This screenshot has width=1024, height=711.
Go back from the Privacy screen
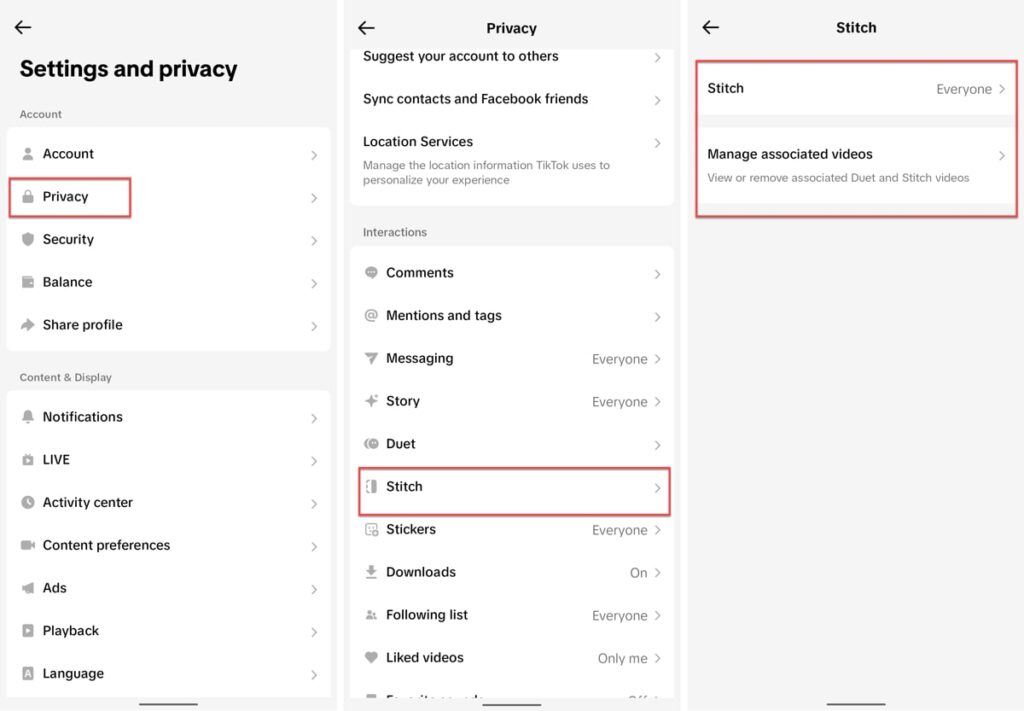coord(367,28)
